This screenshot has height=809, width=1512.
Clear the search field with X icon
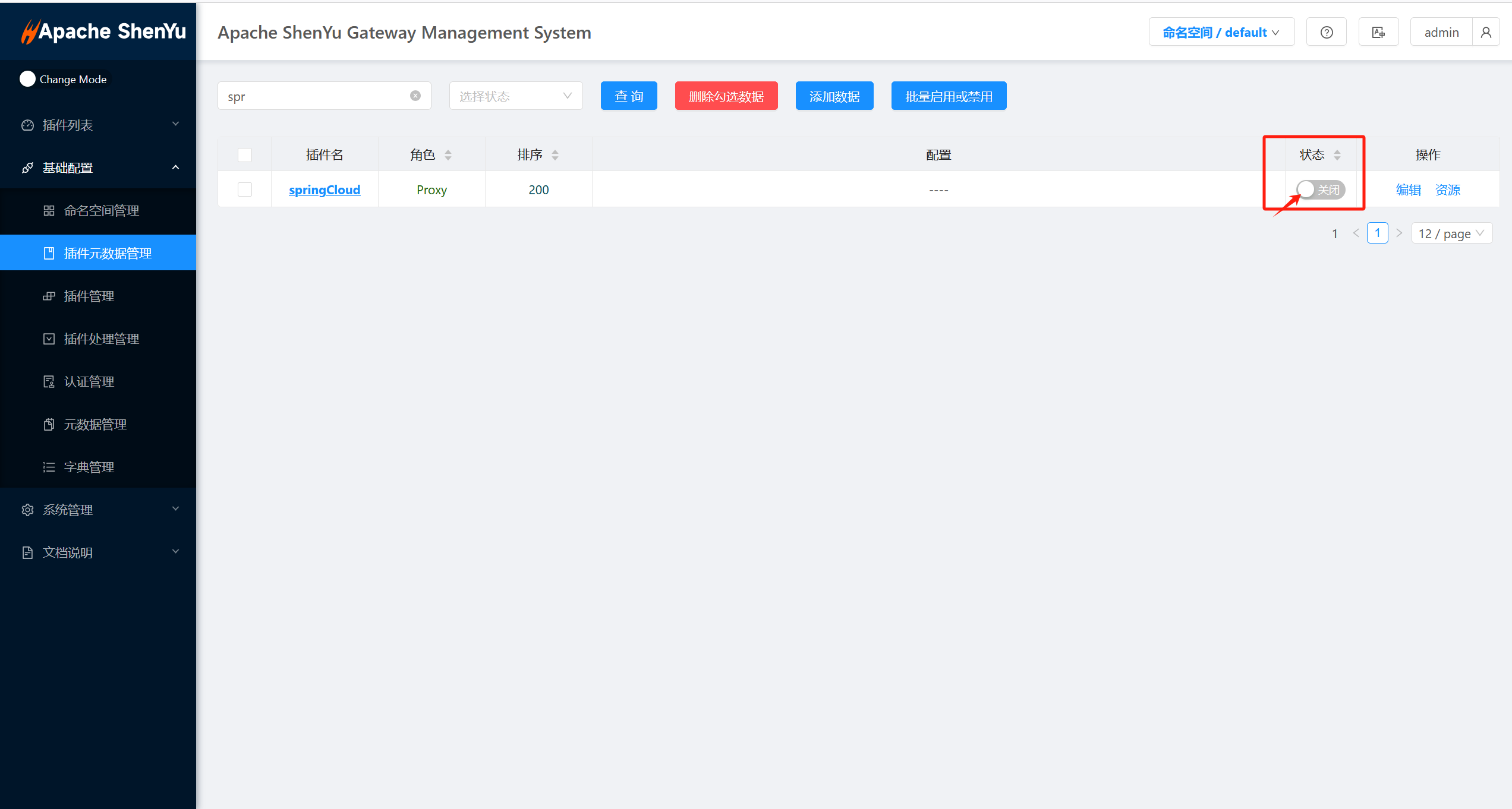(415, 96)
